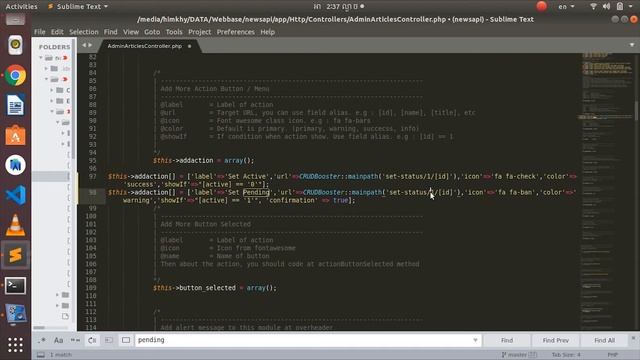640x360 pixels.
Task: Select the highlighted file row in sidebar
Action: click(x=51, y=176)
